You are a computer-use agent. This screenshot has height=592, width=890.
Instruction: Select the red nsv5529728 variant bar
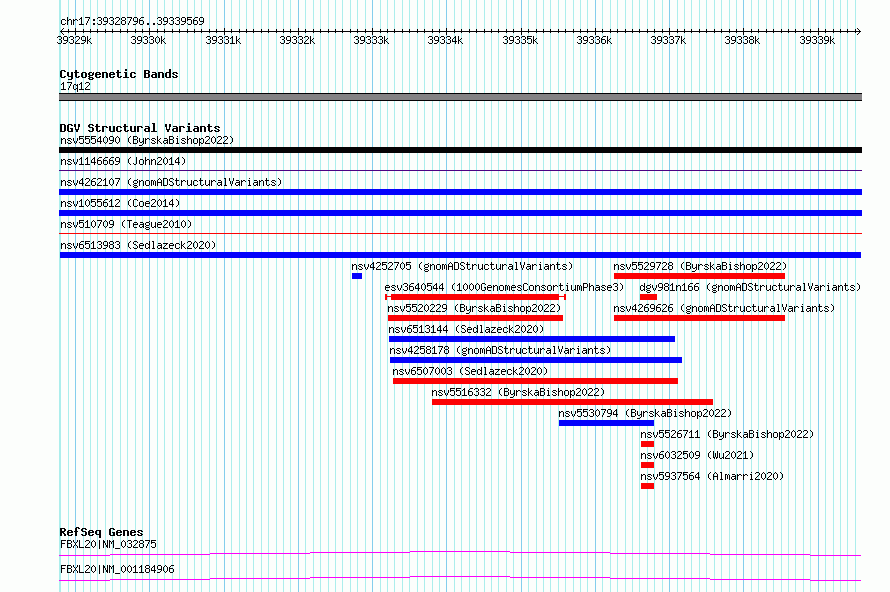(x=699, y=276)
